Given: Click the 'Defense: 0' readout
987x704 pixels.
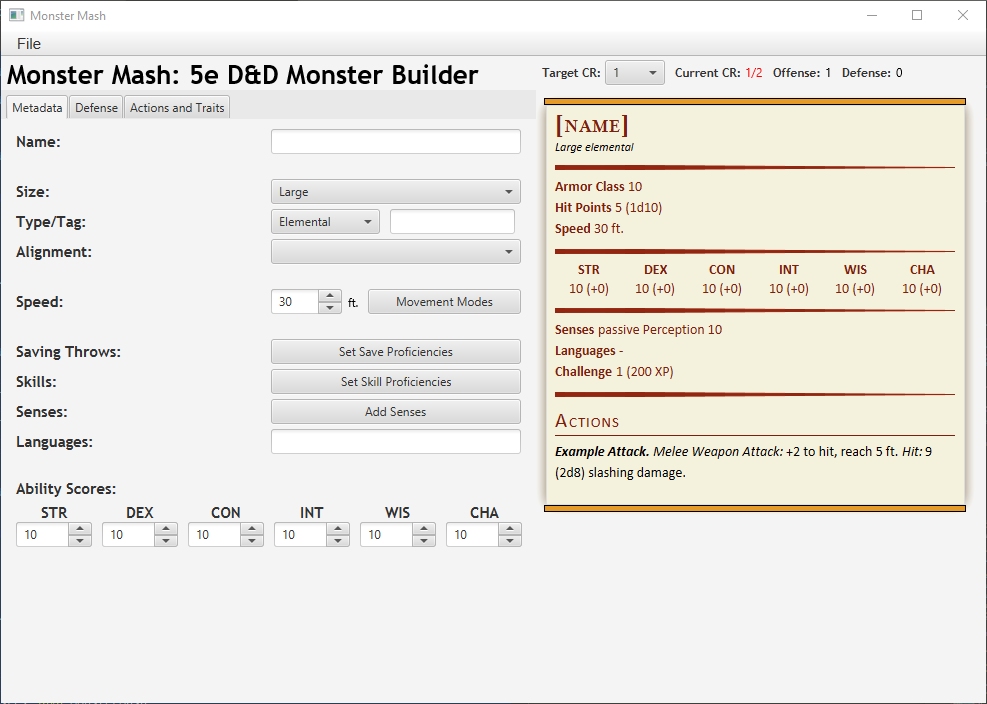Looking at the screenshot, I should point(872,73).
